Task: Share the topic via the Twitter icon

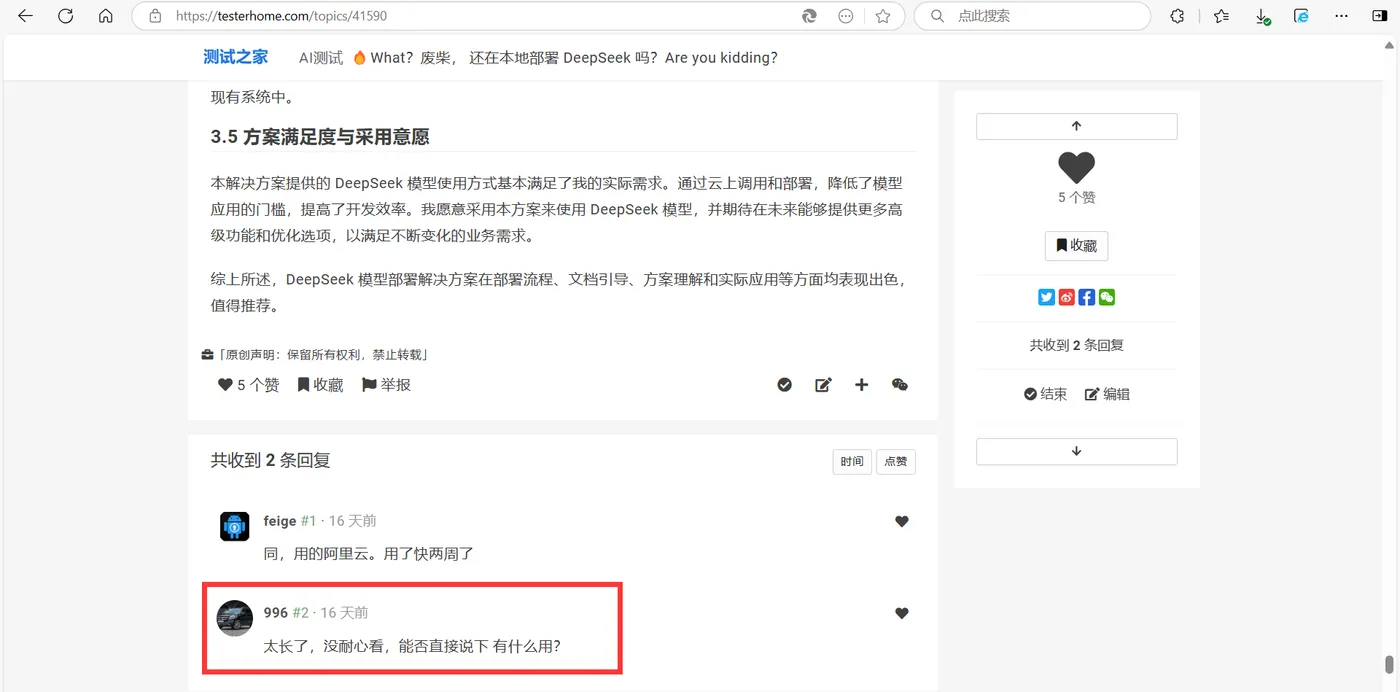Action: click(x=1046, y=297)
